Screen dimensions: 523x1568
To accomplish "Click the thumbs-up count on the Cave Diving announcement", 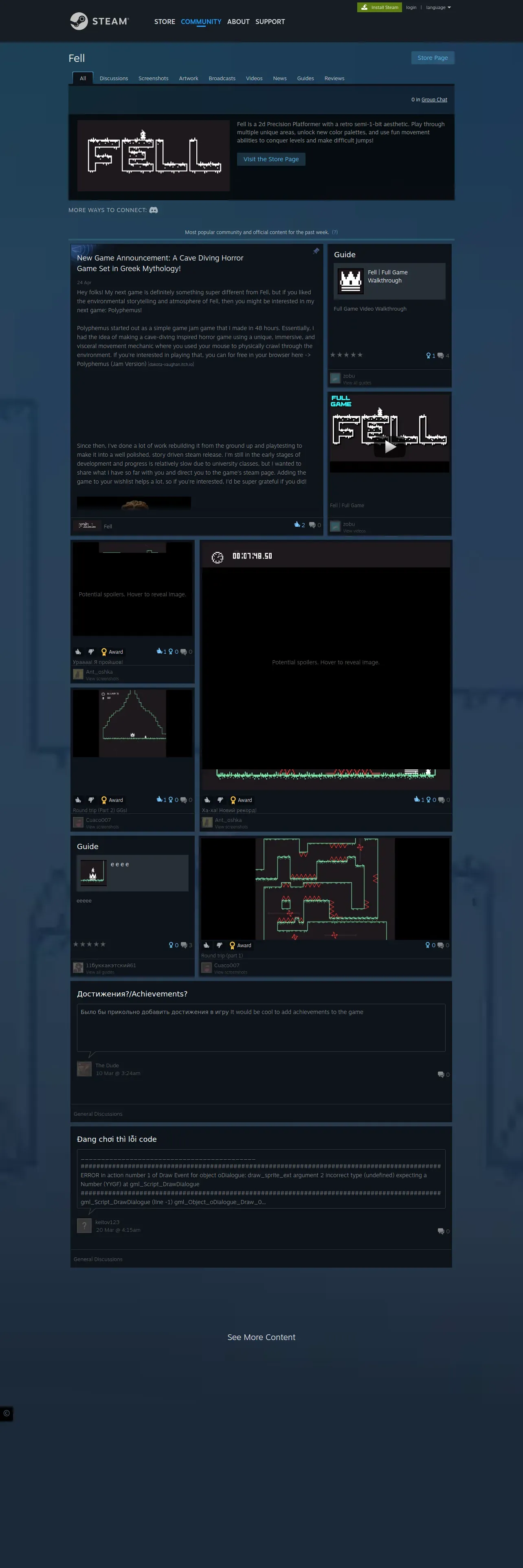I will (x=299, y=525).
